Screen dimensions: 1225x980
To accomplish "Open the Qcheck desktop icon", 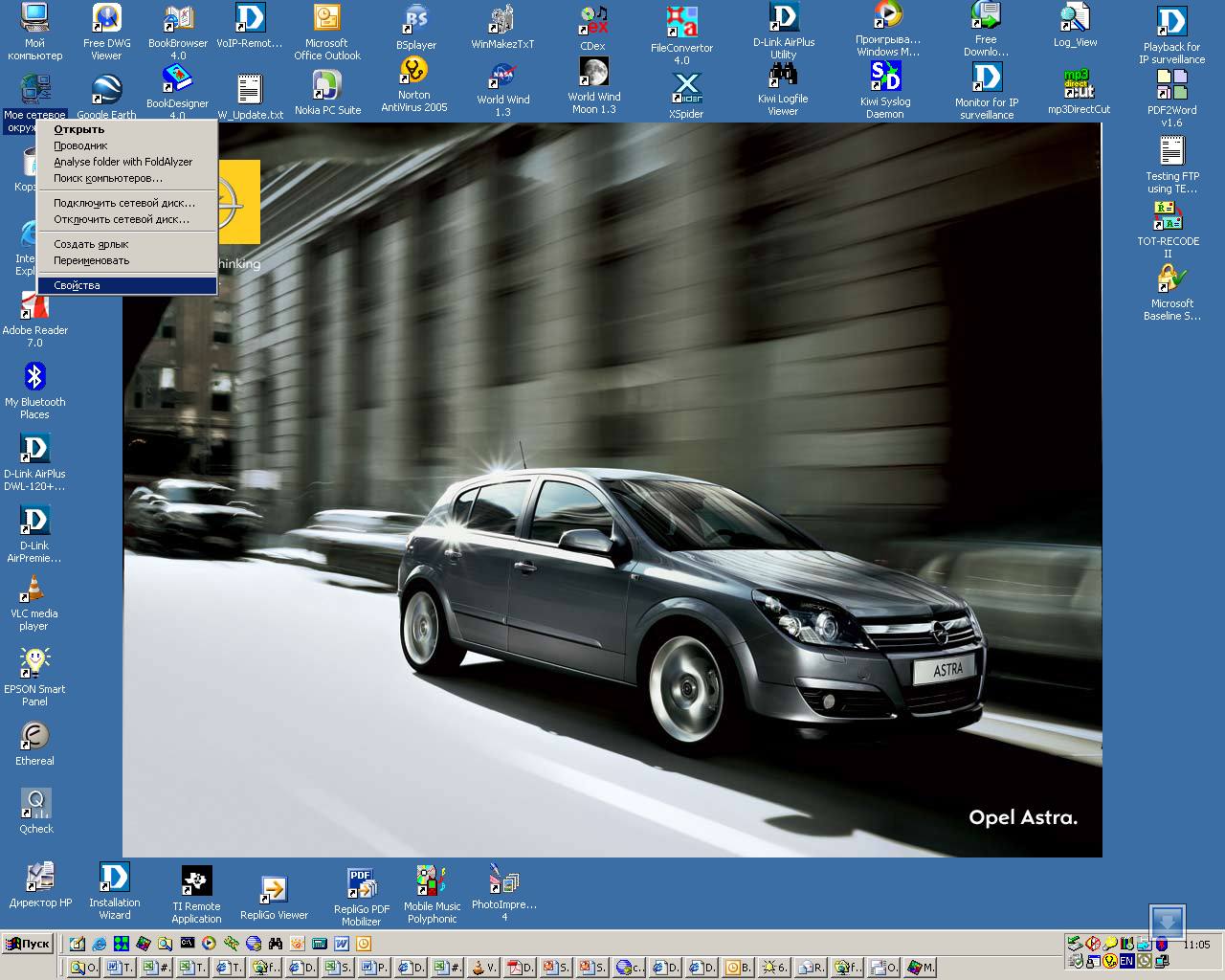I will coord(36,805).
